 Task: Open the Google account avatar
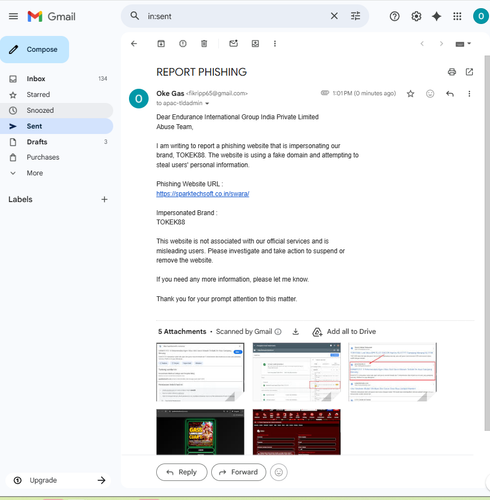pyautogui.click(x=481, y=16)
